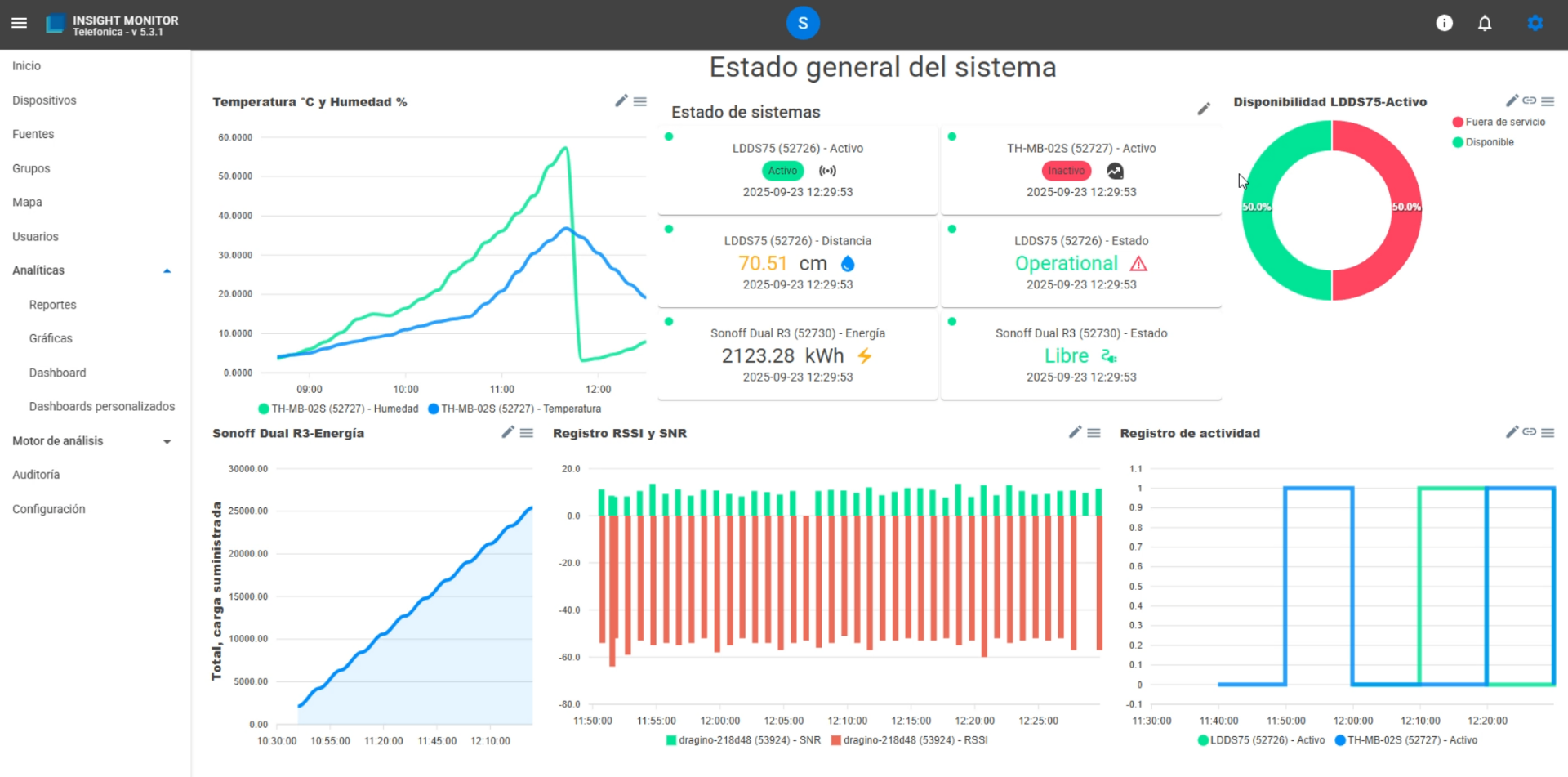
Task: Click signal icon on LDDS75 Activo card
Action: (x=827, y=171)
